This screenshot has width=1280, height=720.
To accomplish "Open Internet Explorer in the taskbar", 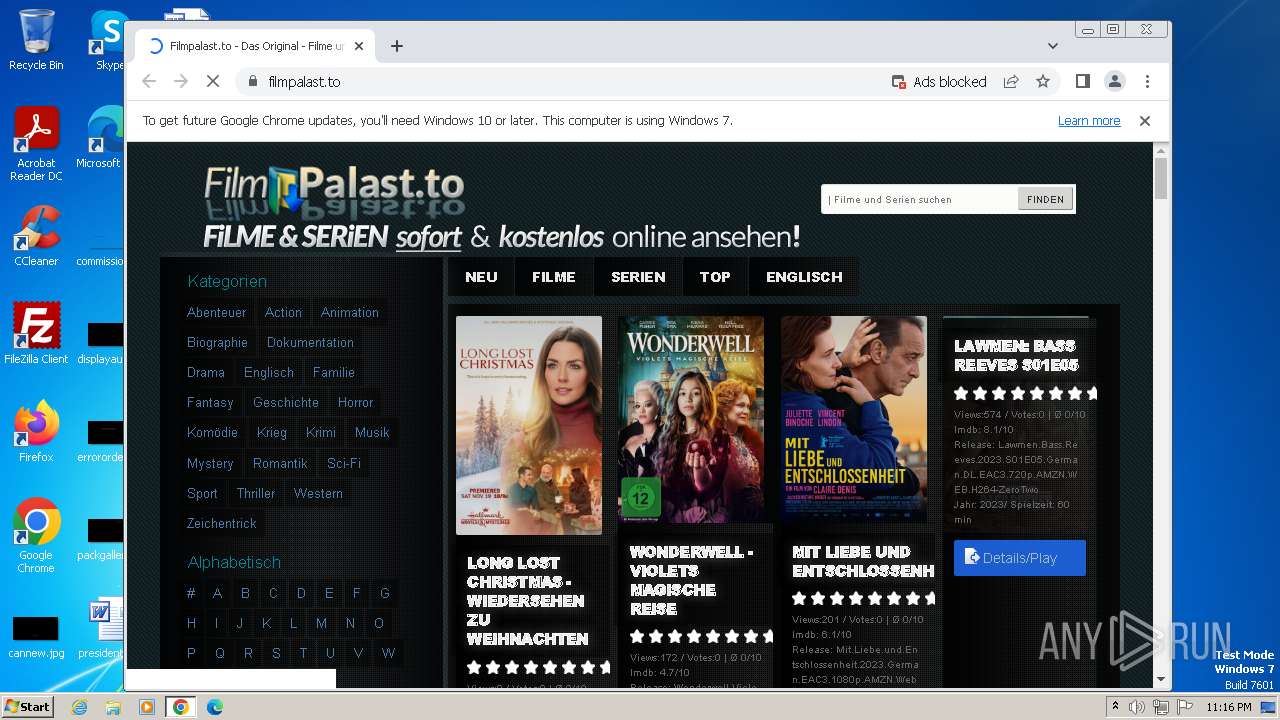I will (79, 707).
